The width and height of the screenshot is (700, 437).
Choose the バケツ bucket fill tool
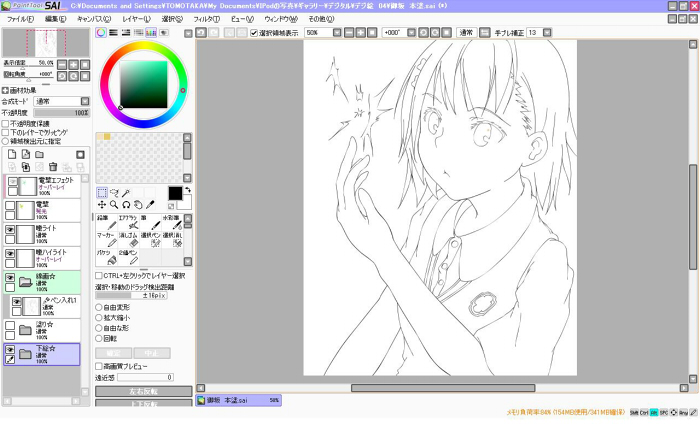tap(107, 257)
